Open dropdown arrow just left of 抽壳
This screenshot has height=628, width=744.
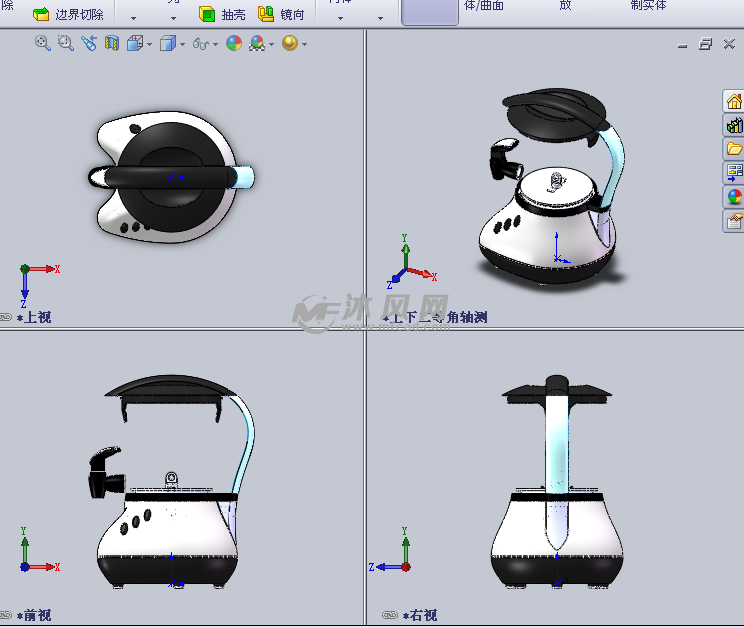(174, 18)
